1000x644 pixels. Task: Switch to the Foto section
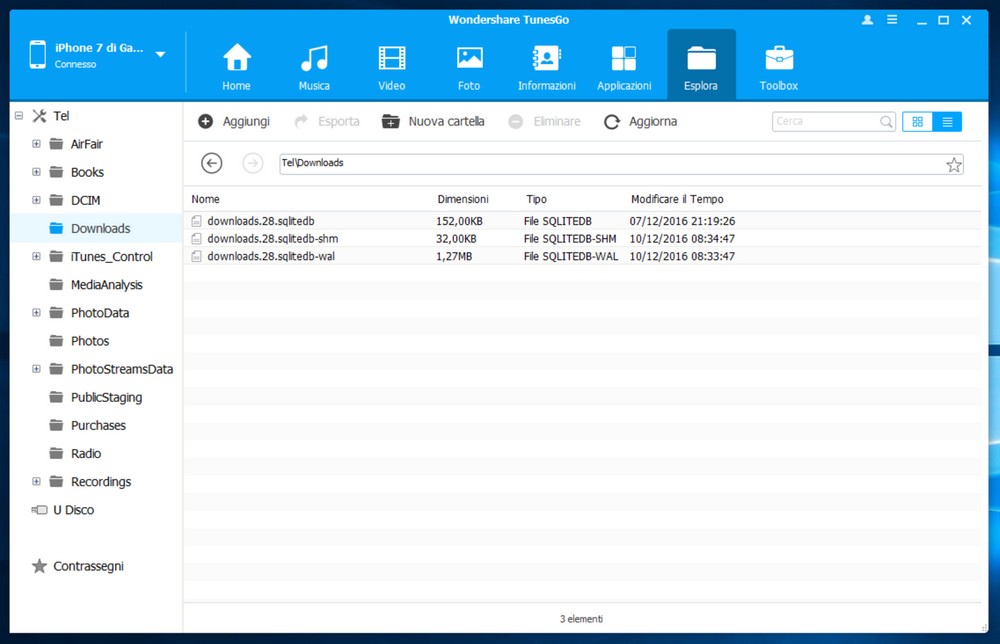click(469, 66)
